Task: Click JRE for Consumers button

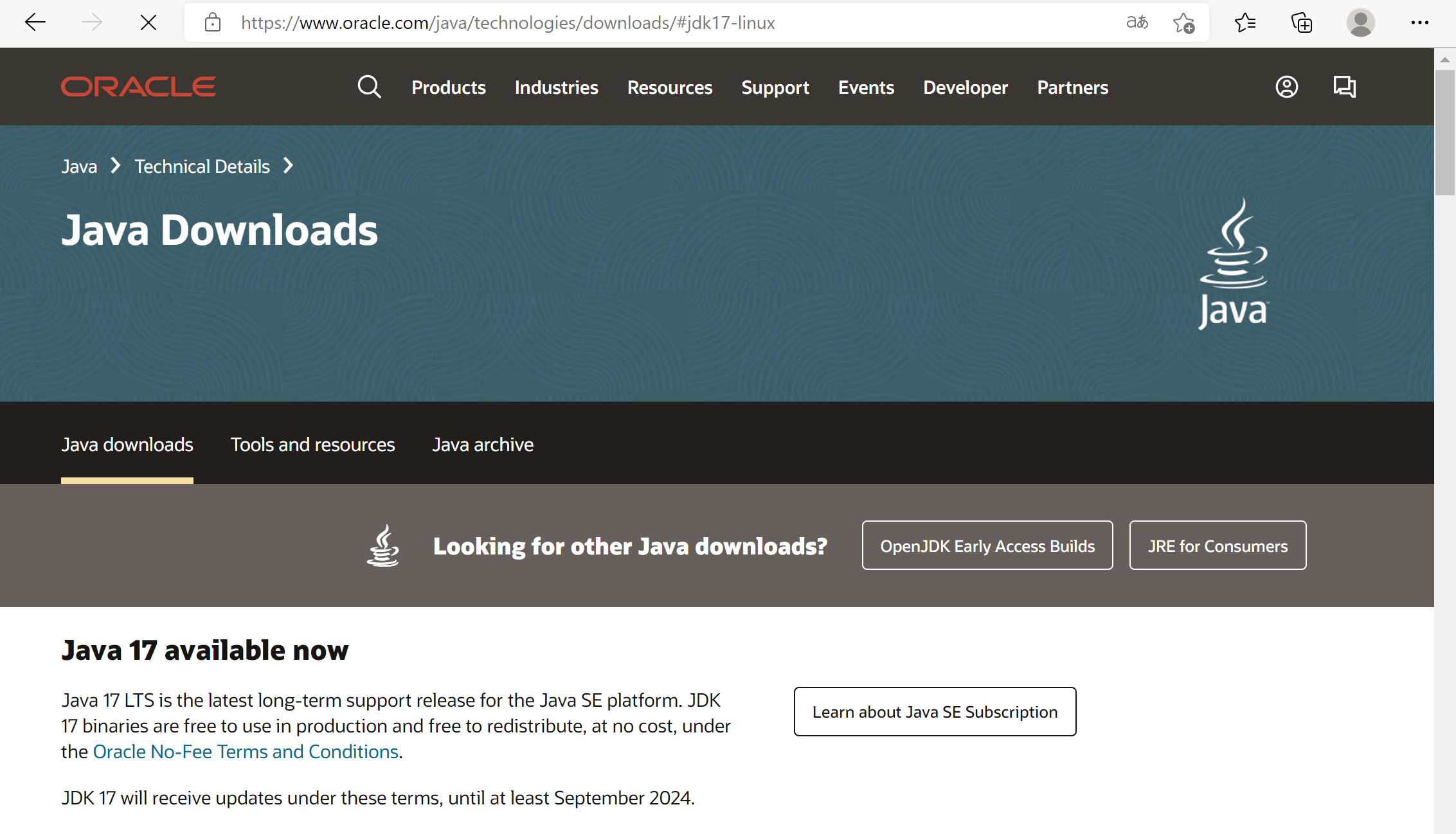Action: coord(1218,546)
